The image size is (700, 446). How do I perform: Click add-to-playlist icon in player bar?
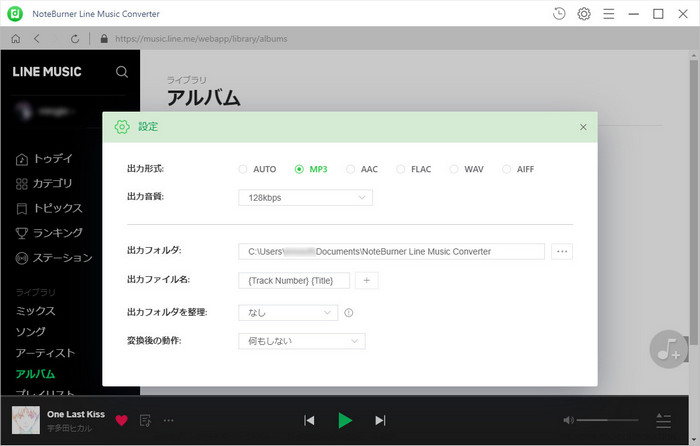(146, 420)
